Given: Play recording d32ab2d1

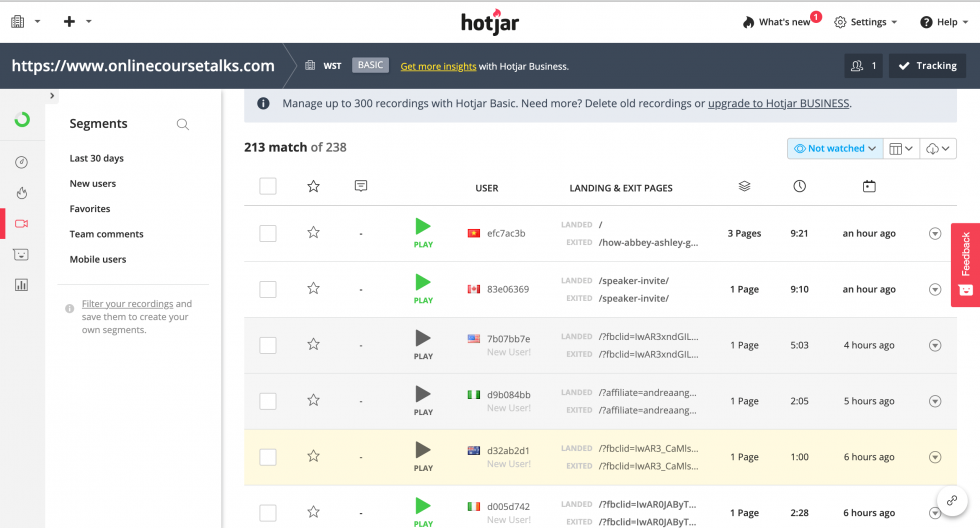Looking at the screenshot, I should [x=423, y=457].
